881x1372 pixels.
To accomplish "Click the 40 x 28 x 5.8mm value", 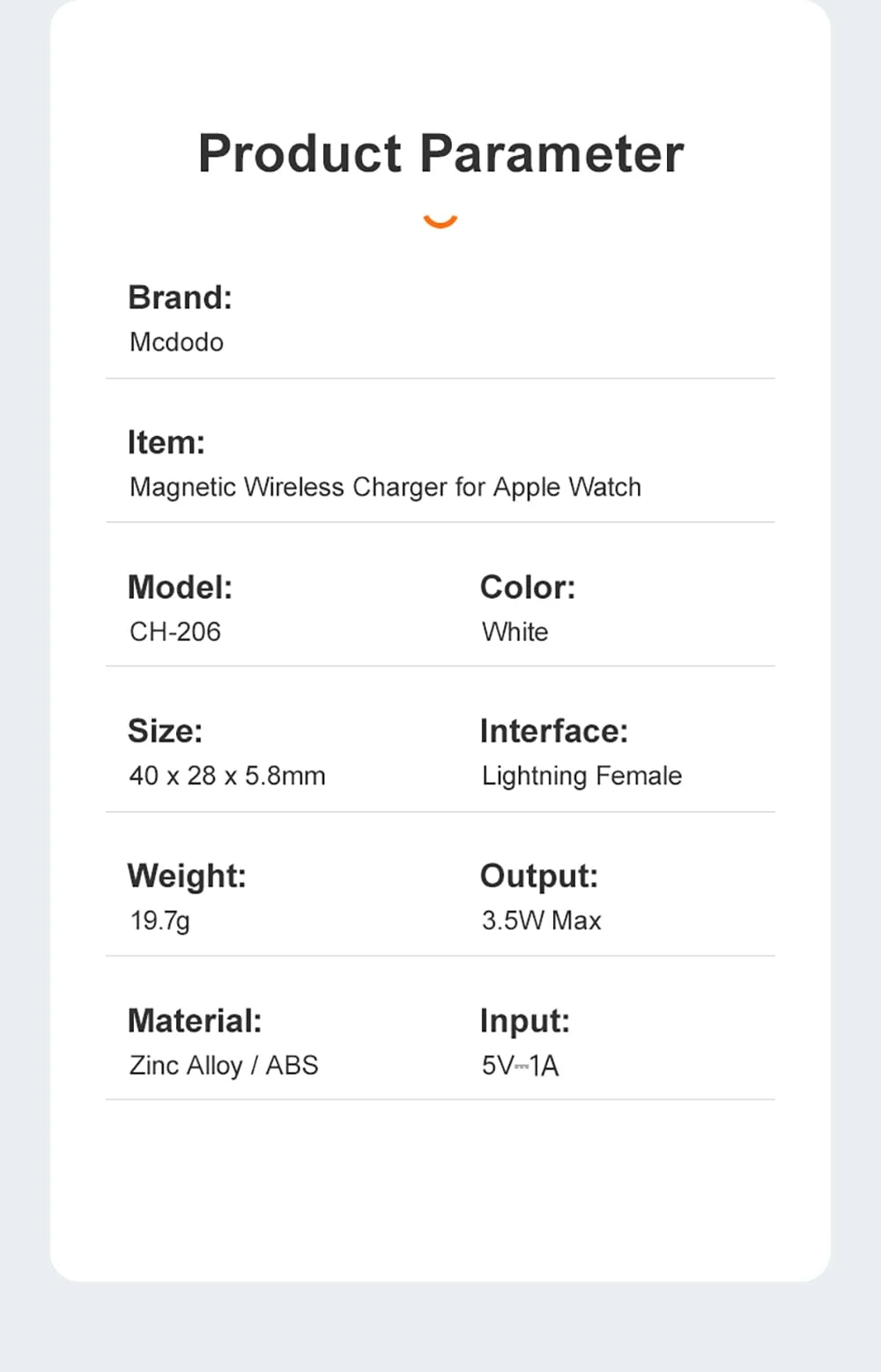I will [227, 776].
